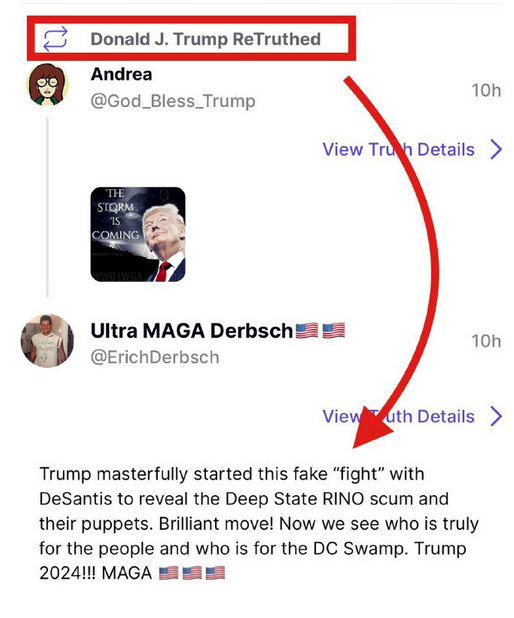The image size is (514, 618).
Task: Click the 10h timestamp on Derbsch's post
Action: pyautogui.click(x=486, y=341)
